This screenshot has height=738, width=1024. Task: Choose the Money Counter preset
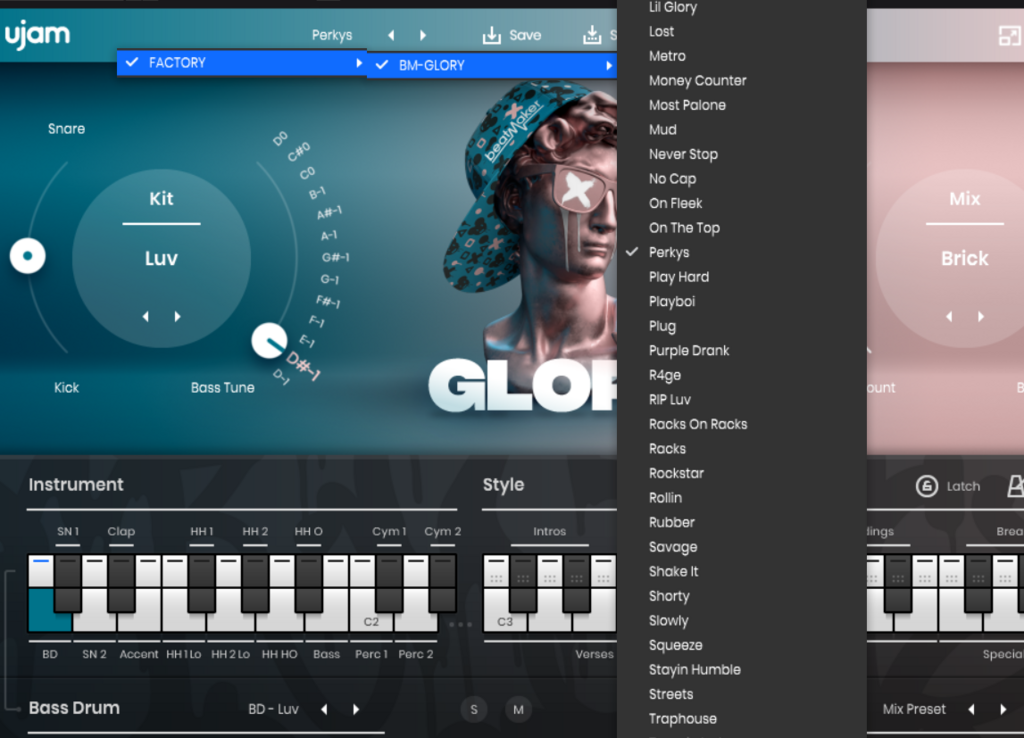(x=742, y=80)
